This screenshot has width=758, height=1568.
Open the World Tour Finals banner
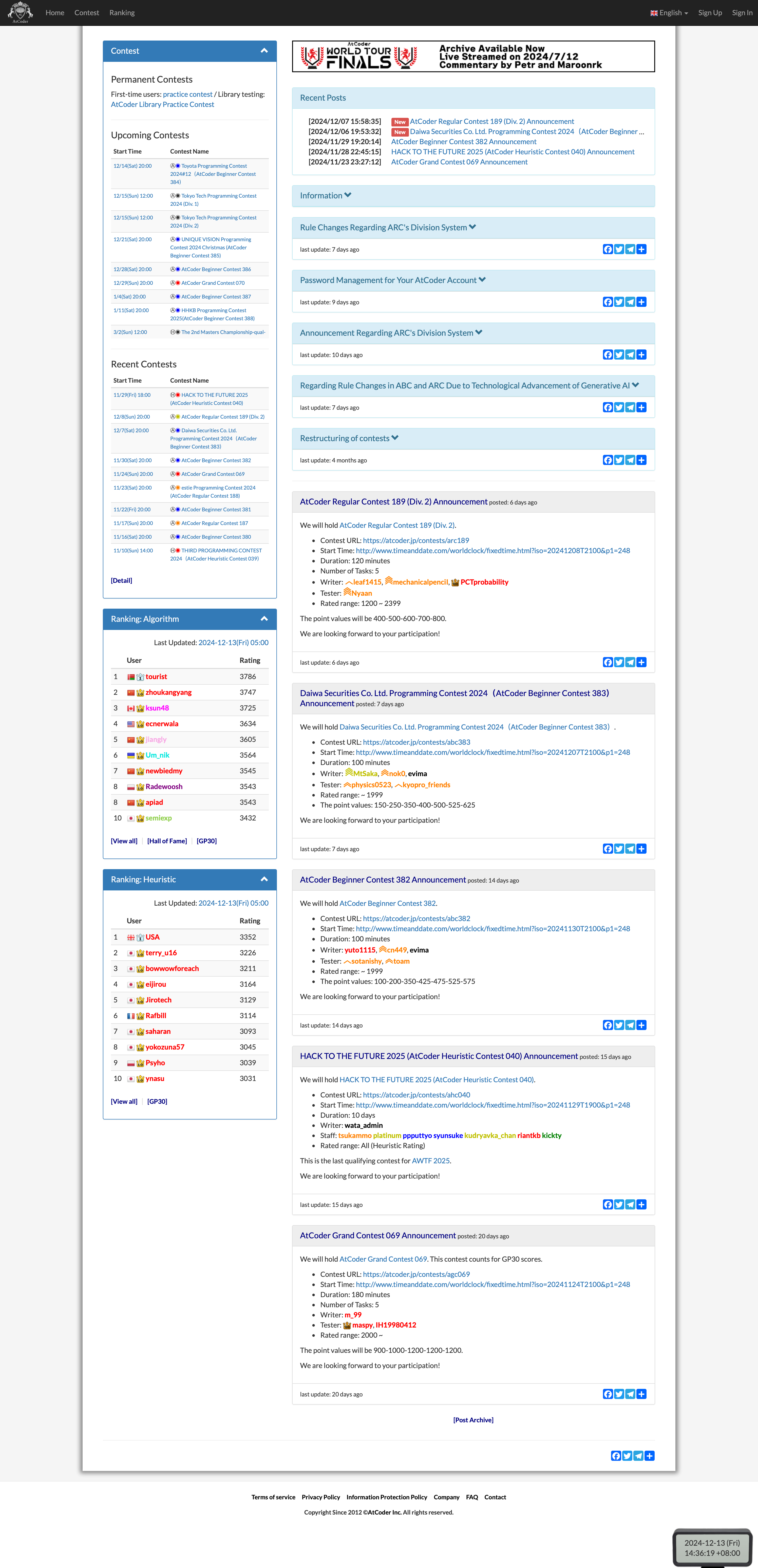(x=473, y=57)
